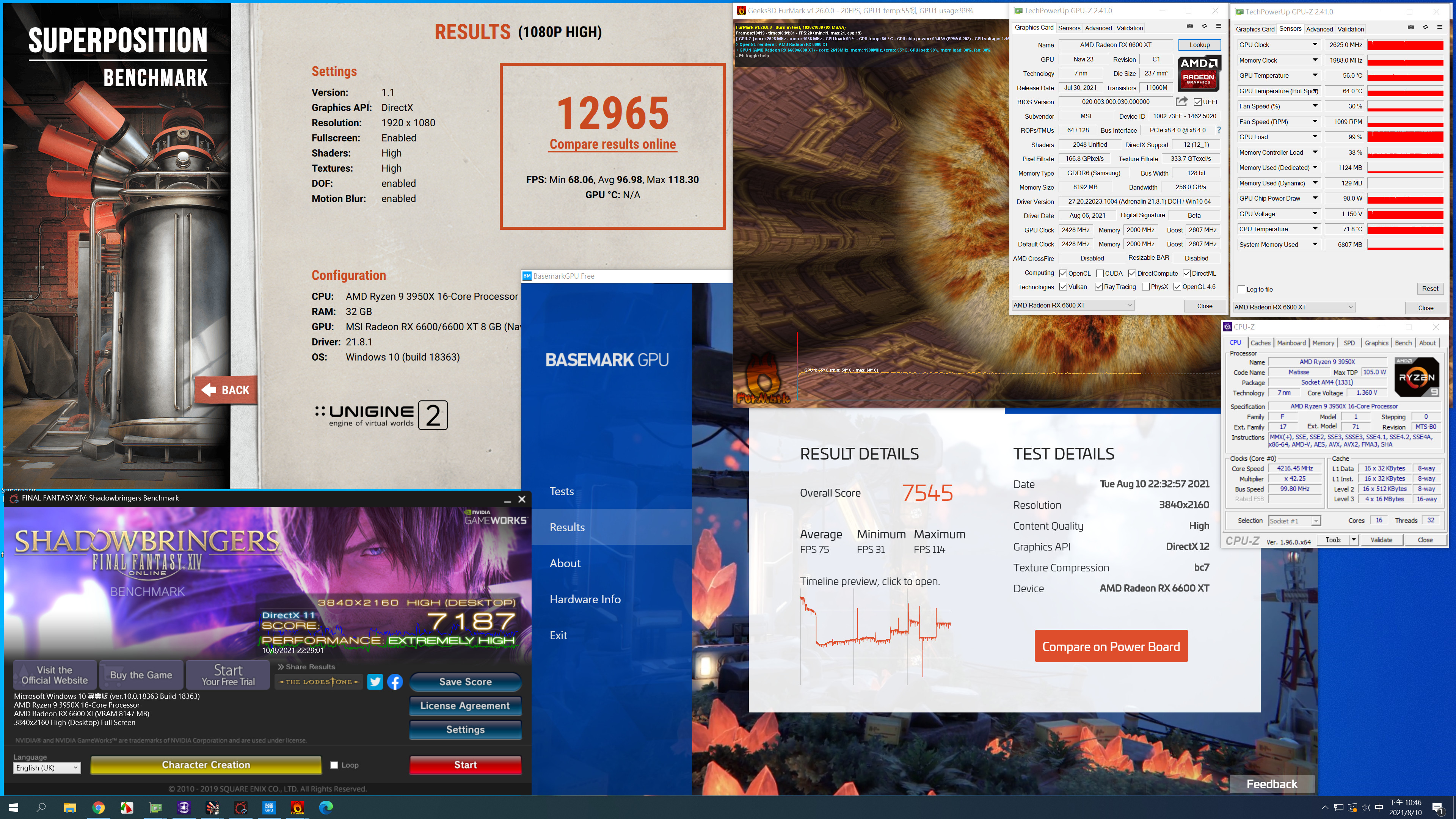Toggle the Ray Tracing checkbox in GPU-Z
The width and height of the screenshot is (1456, 819).
(1099, 287)
